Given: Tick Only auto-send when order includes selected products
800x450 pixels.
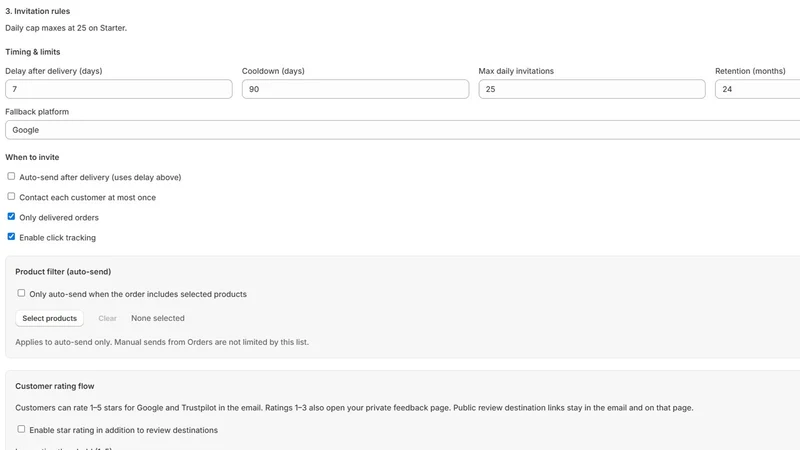Looking at the screenshot, I should click(x=21, y=293).
